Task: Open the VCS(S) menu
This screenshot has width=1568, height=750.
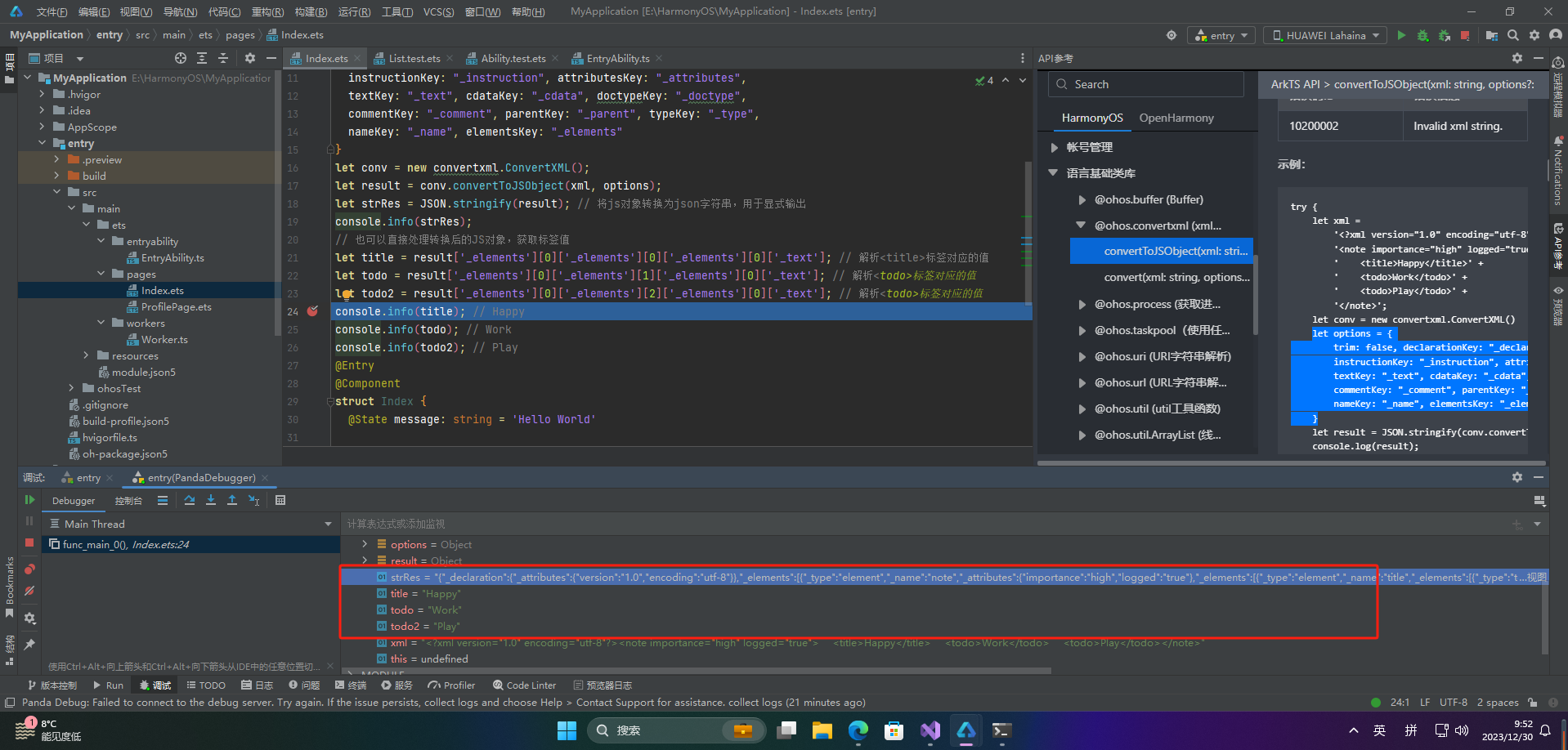Action: pos(439,11)
